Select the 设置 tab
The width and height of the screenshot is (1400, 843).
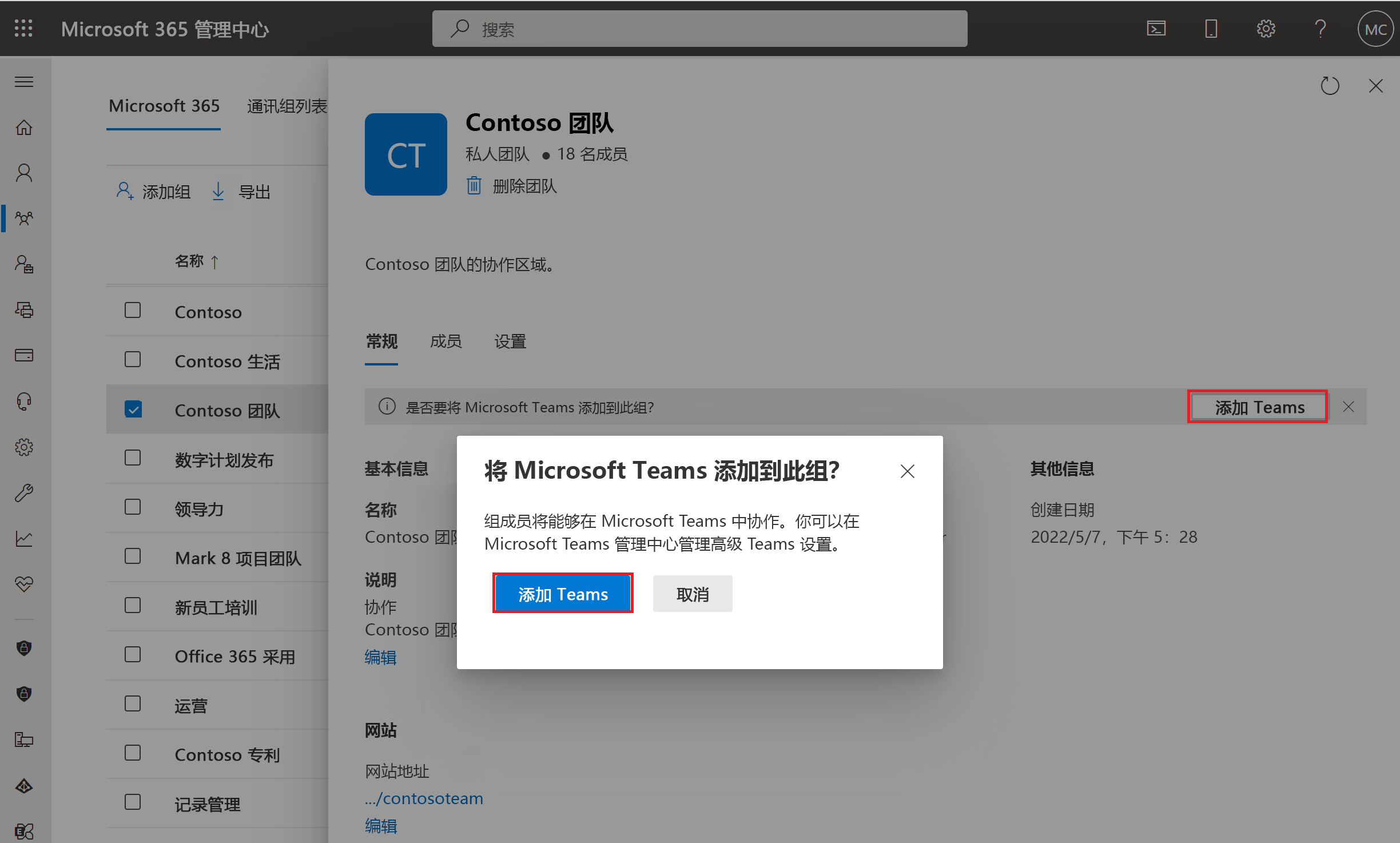coord(510,342)
